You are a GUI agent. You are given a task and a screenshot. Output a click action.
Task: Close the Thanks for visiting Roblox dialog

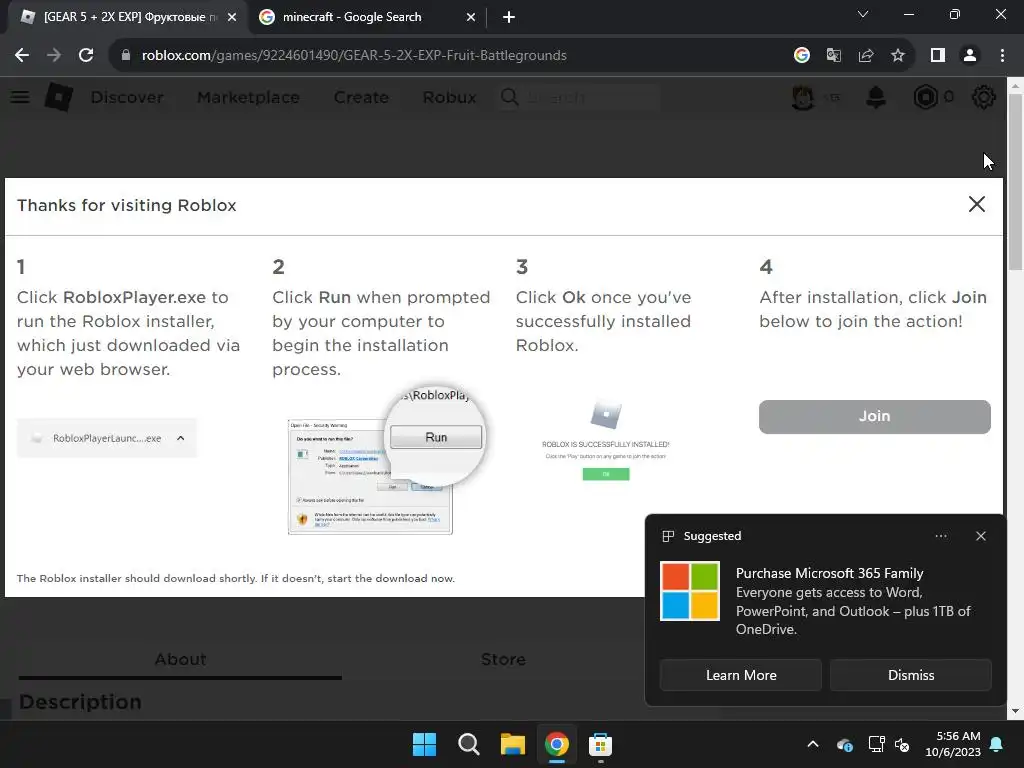coord(976,204)
